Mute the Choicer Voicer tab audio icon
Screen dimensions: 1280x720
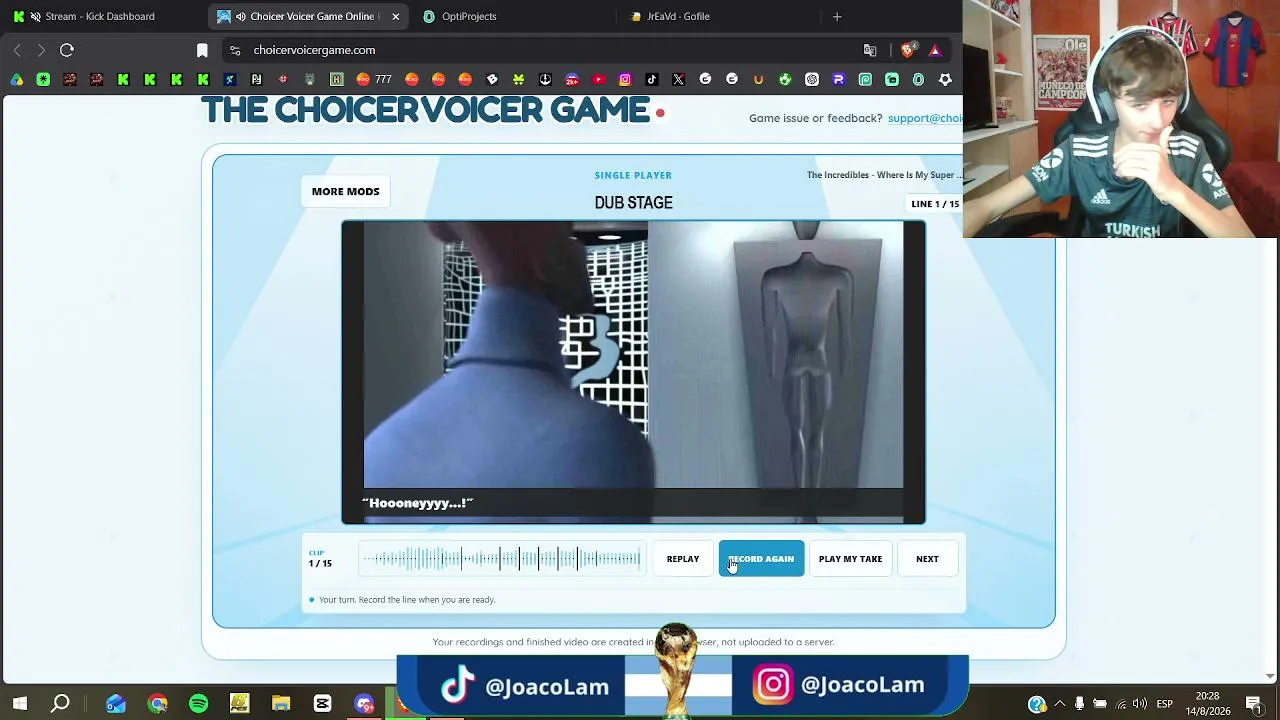coord(241,16)
